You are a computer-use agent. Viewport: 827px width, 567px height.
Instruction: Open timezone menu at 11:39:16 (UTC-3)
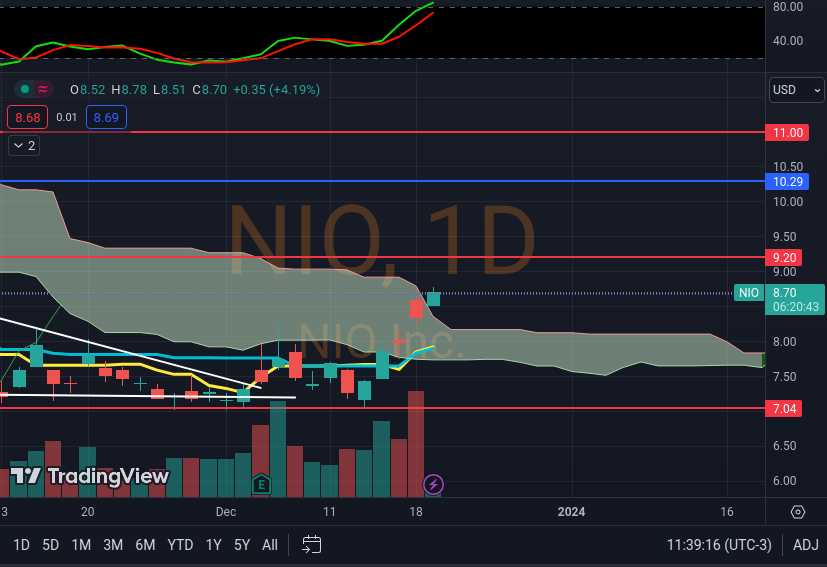pyautogui.click(x=719, y=544)
